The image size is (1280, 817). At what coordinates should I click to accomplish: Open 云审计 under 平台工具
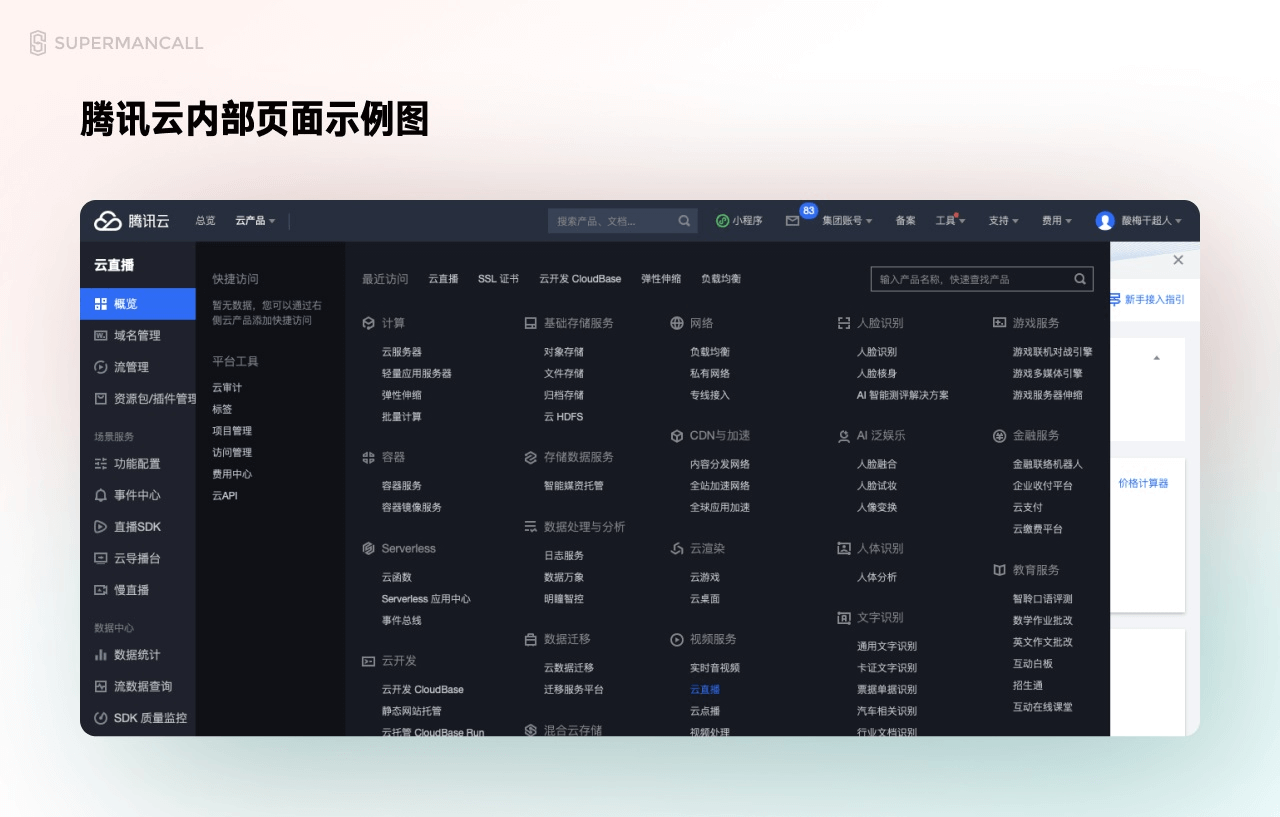pos(227,388)
